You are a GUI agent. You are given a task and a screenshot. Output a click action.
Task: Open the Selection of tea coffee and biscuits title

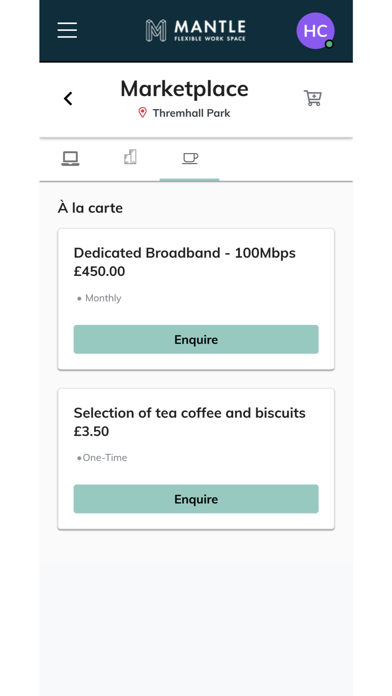(x=190, y=413)
